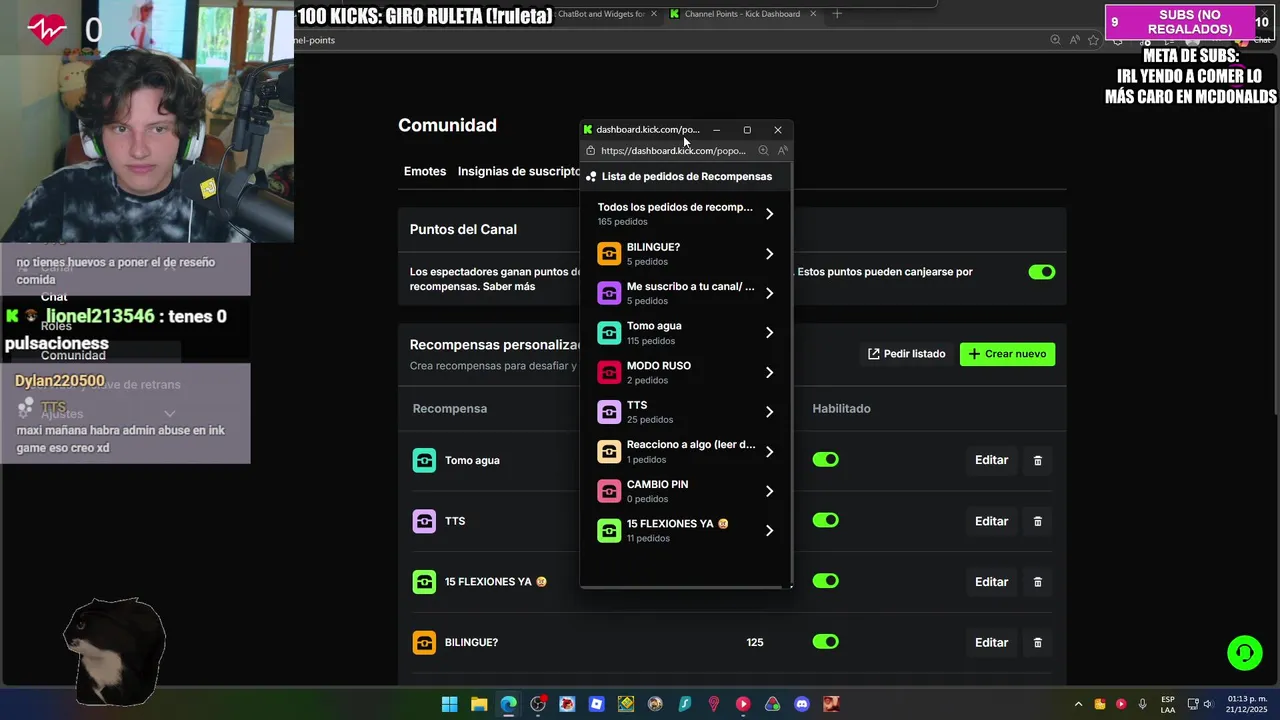Viewport: 1280px width, 720px height.
Task: Expand MODO RUSO requests chevron
Action: pyautogui.click(x=769, y=372)
